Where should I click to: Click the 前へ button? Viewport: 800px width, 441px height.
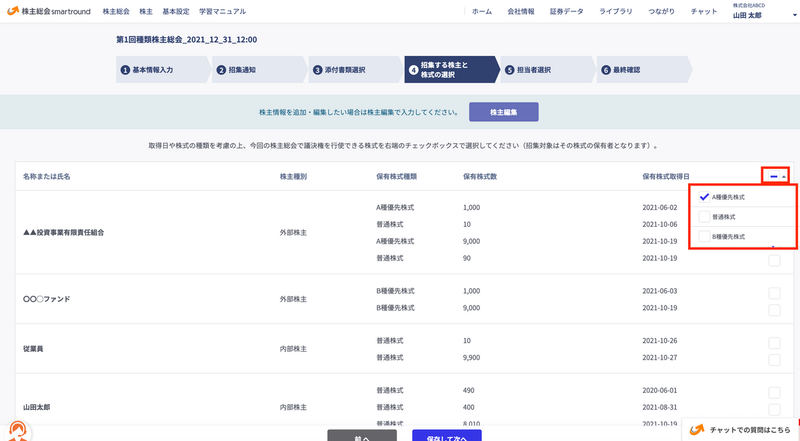pos(362,435)
